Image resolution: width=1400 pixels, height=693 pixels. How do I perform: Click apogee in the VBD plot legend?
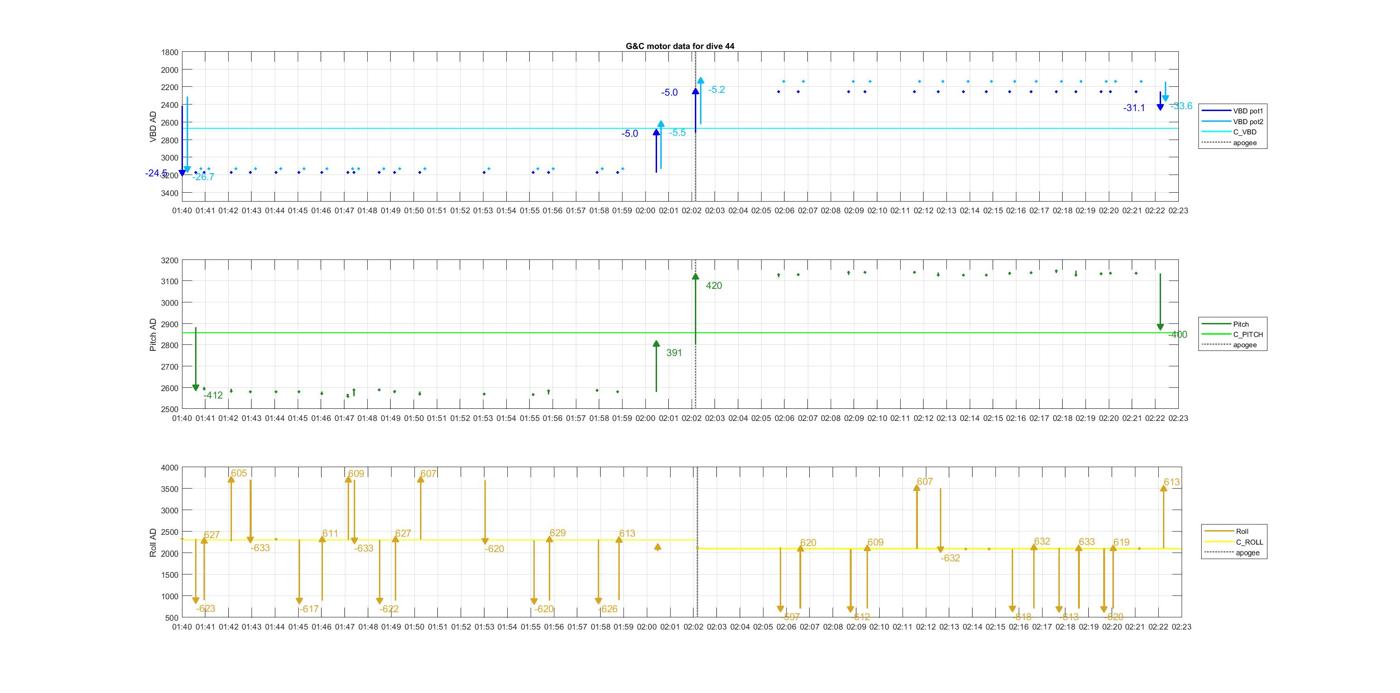pos(1230,143)
